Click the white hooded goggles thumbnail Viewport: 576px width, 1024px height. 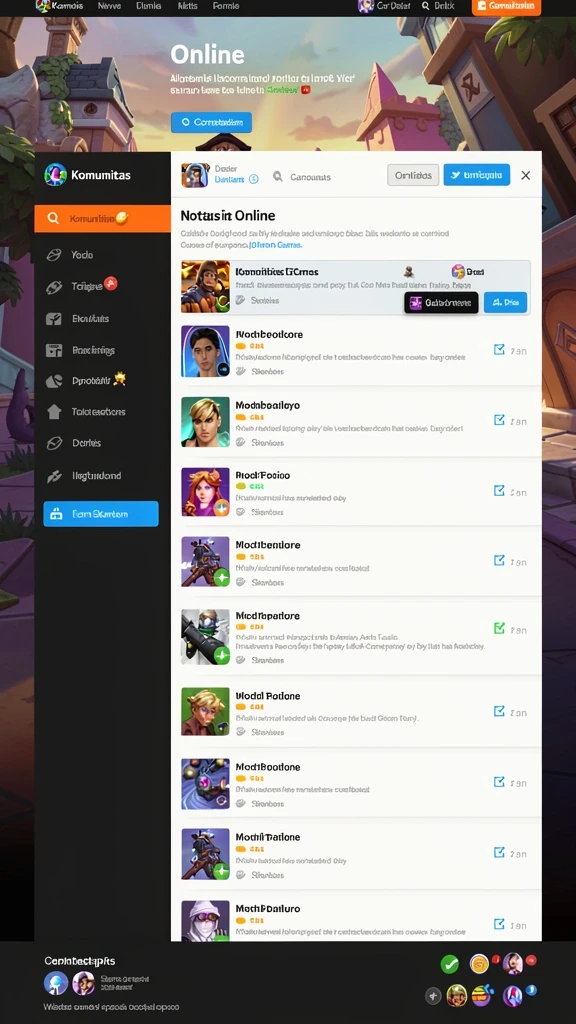[x=205, y=921]
